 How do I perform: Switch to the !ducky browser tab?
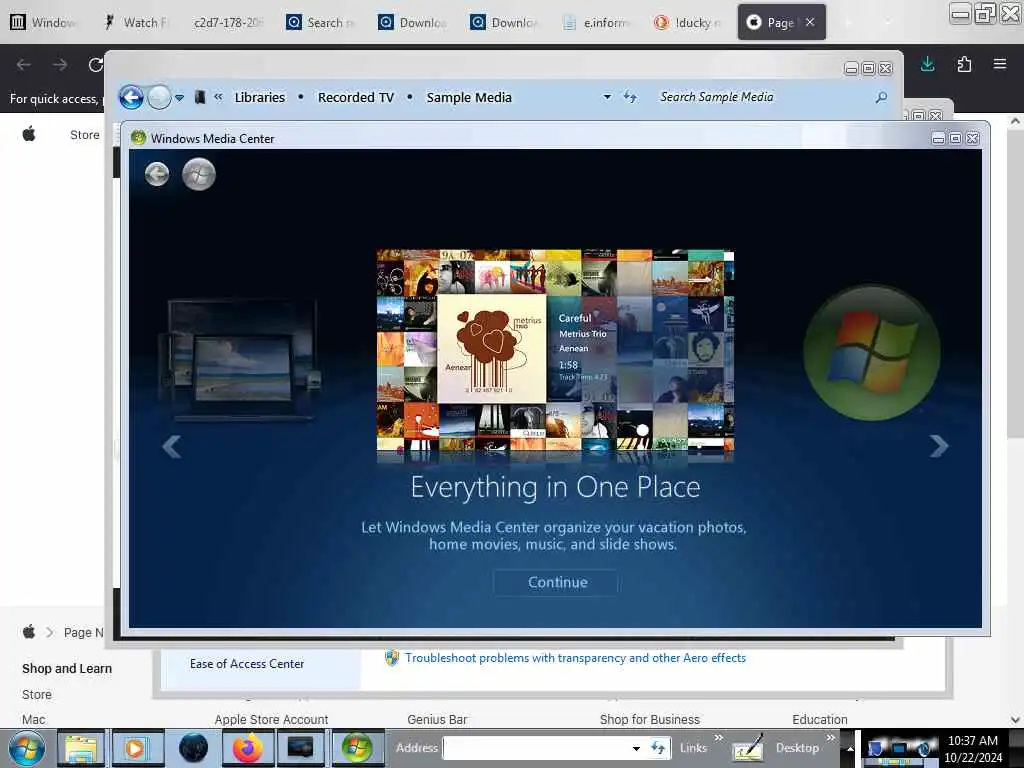688,22
